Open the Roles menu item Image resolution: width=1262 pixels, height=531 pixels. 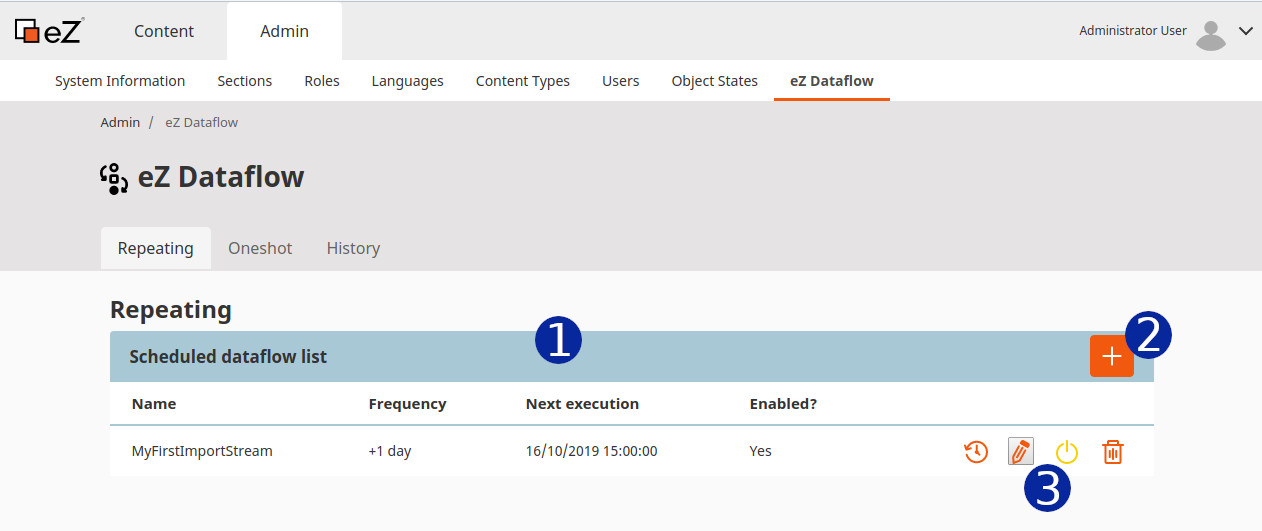coord(322,81)
